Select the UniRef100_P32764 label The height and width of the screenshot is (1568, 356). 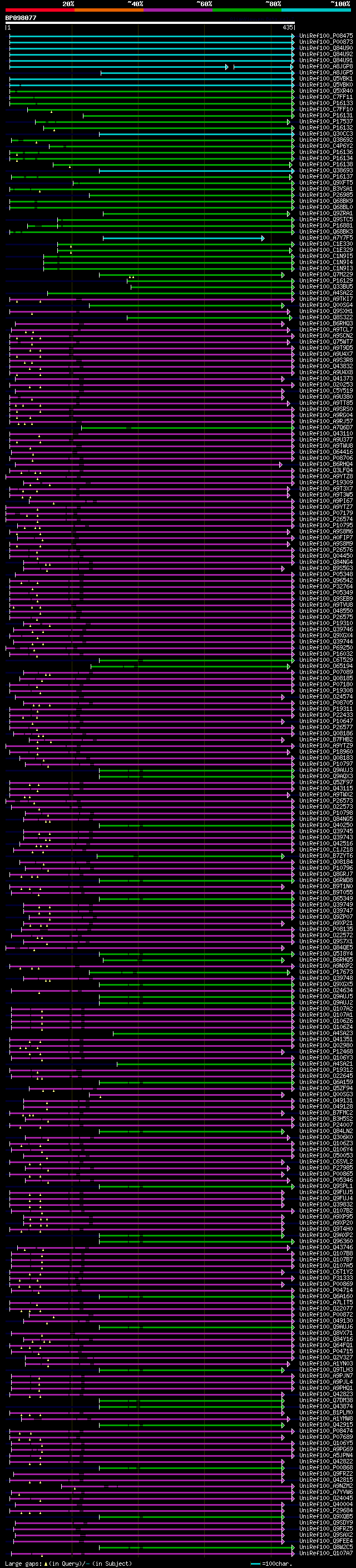(x=326, y=587)
